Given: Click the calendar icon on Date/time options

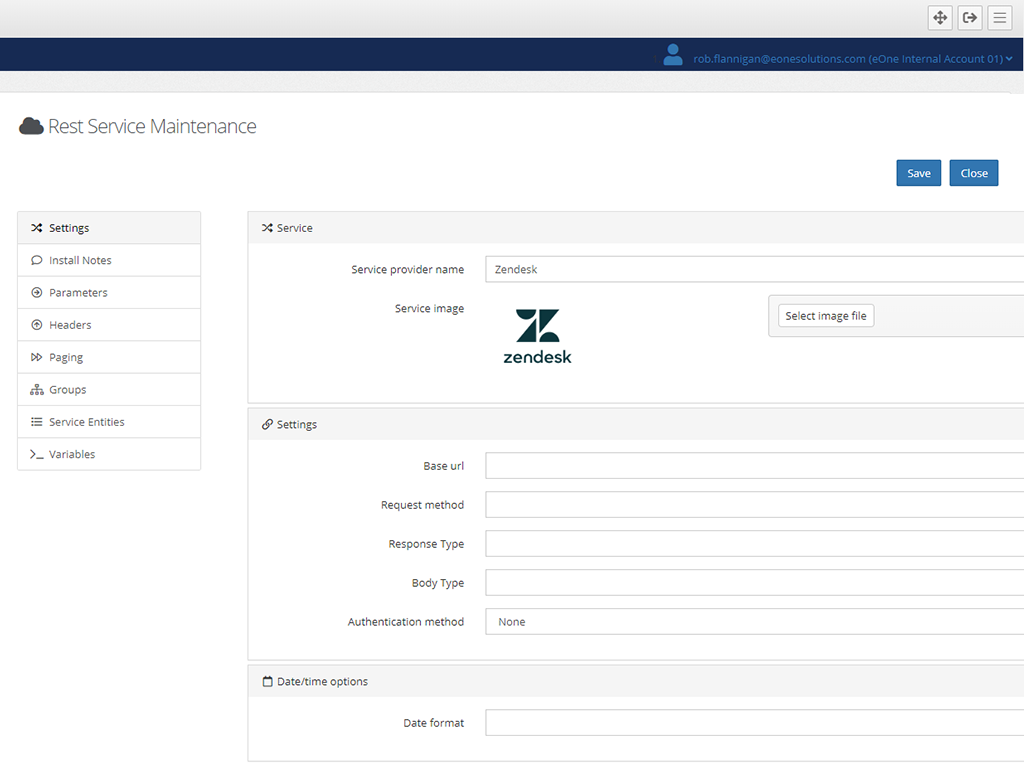Looking at the screenshot, I should pos(266,681).
